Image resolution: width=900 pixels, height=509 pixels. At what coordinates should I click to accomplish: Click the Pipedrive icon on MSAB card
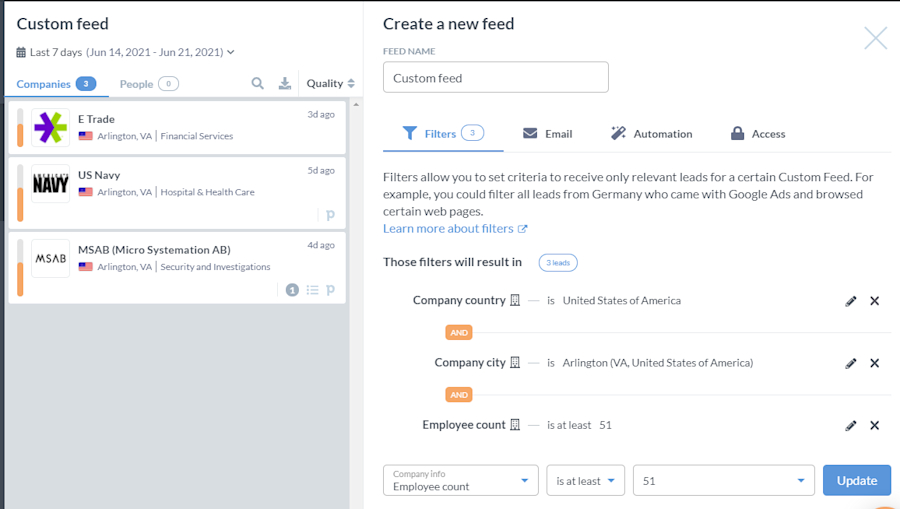(x=330, y=290)
